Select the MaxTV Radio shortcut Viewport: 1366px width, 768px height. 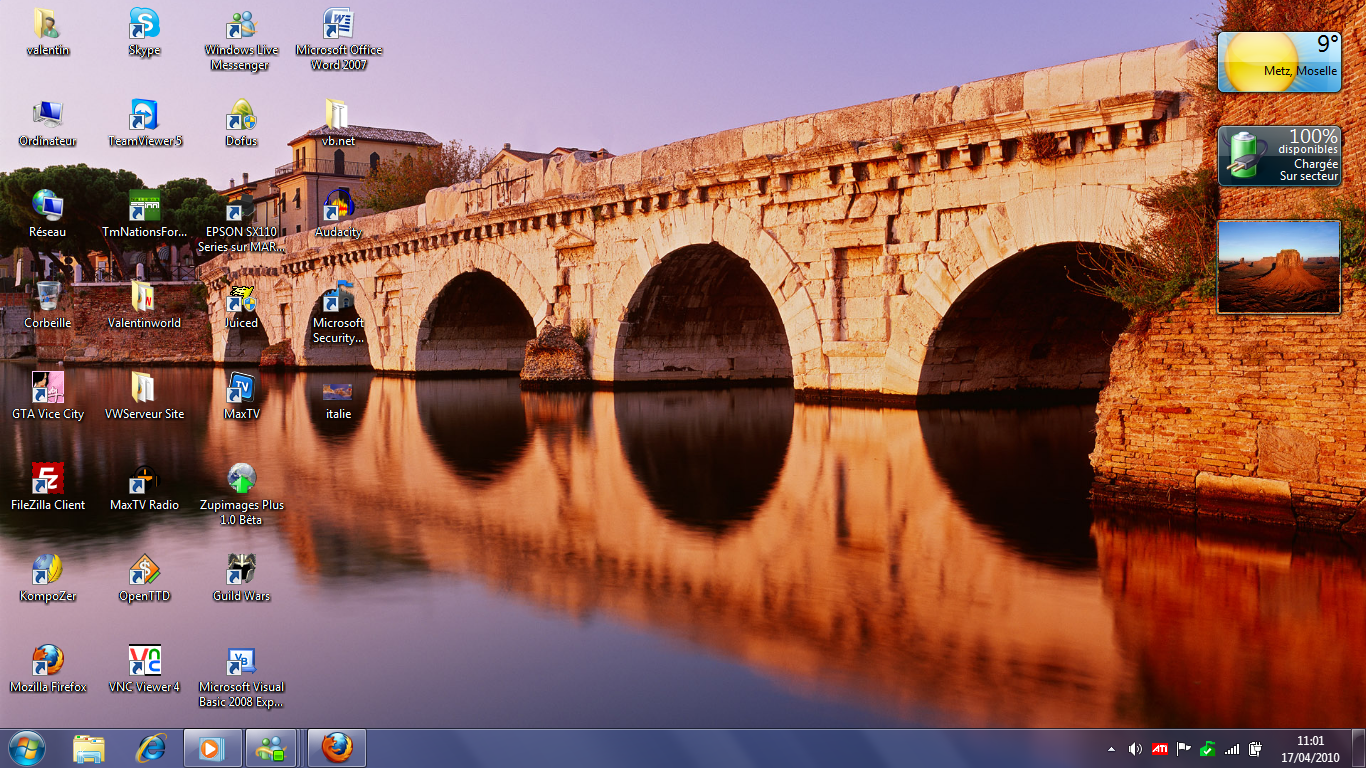[145, 487]
